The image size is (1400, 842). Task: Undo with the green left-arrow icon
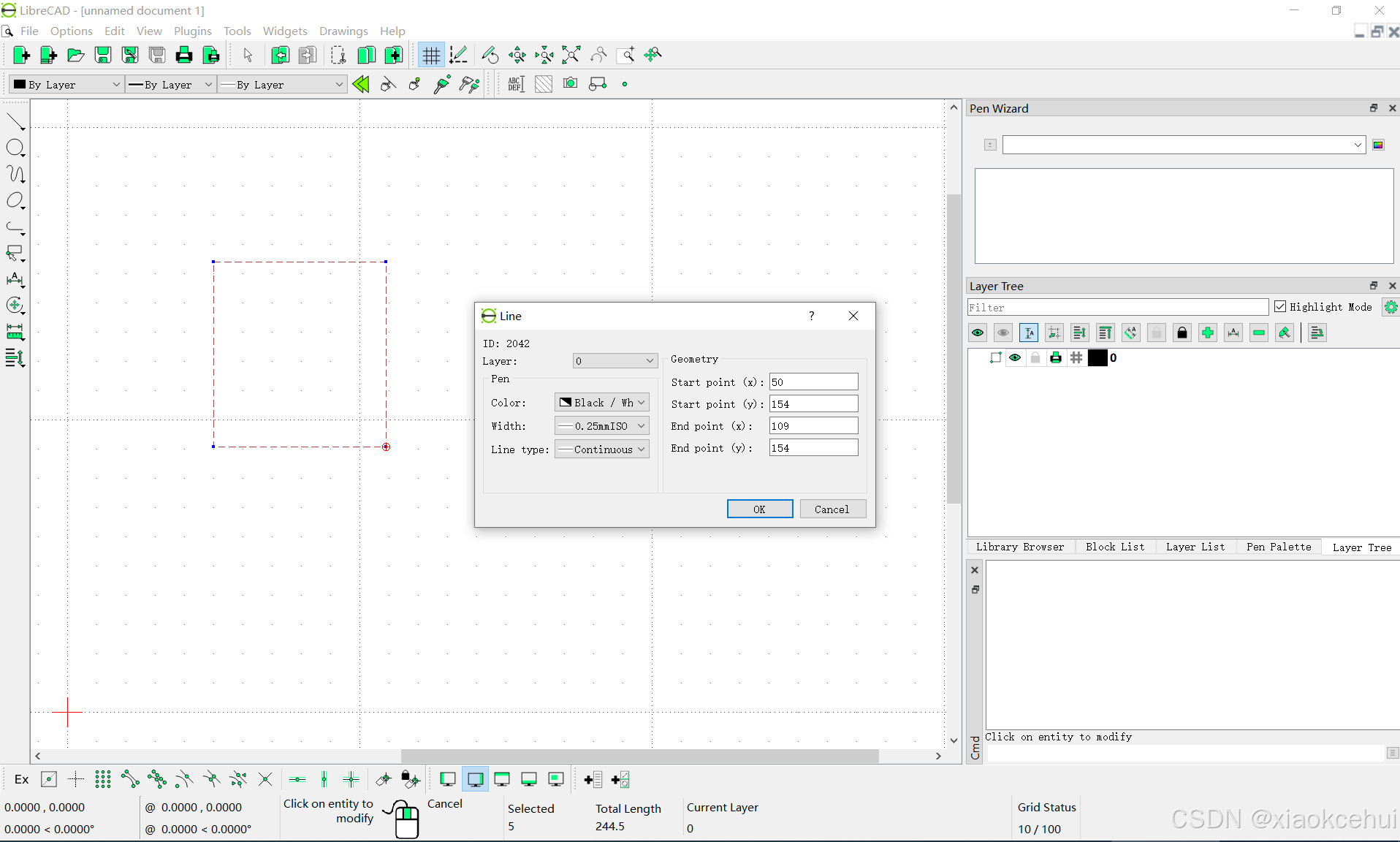tap(280, 55)
